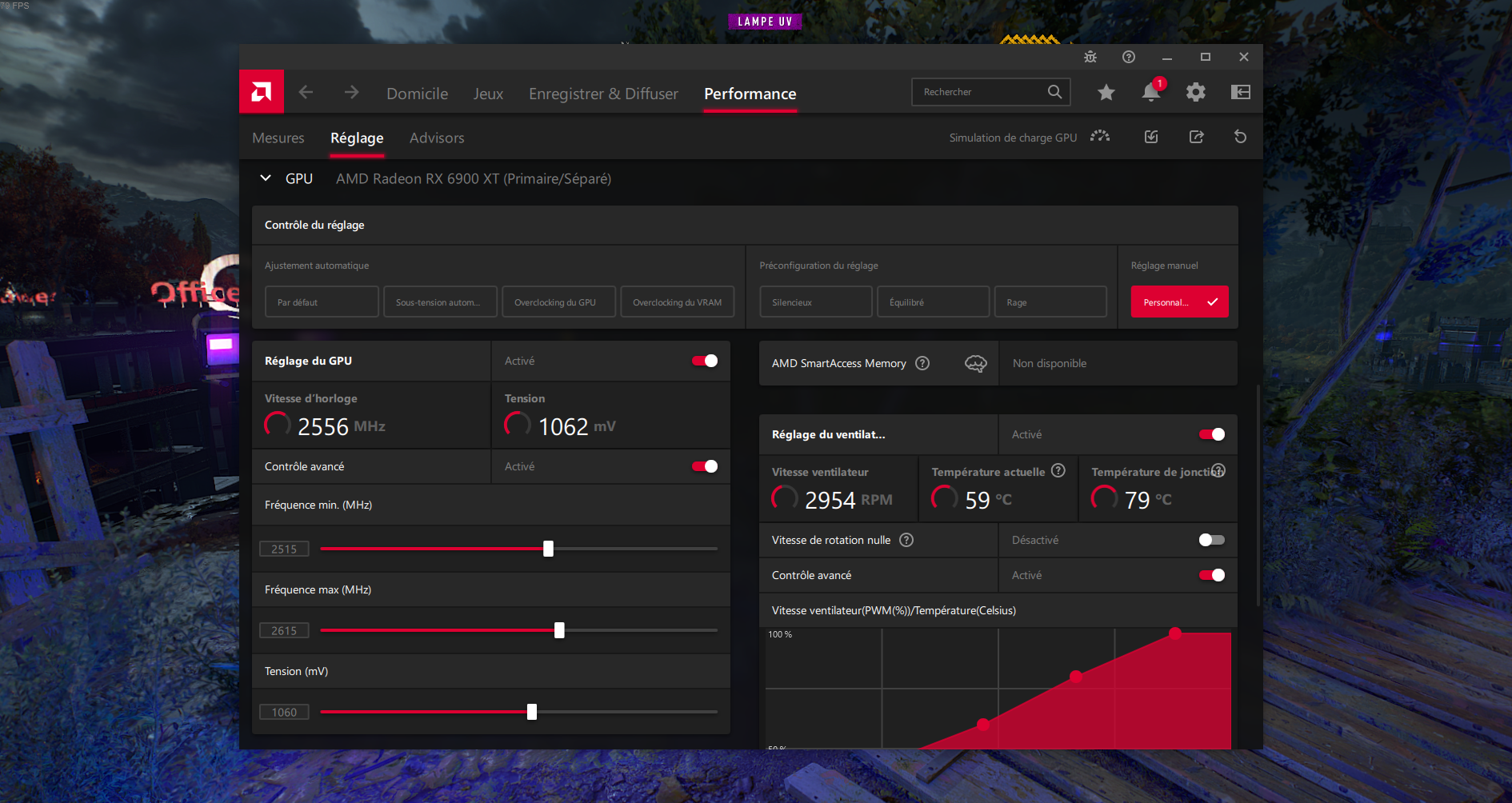Select the Performance tab
This screenshot has height=803, width=1512.
(750, 94)
